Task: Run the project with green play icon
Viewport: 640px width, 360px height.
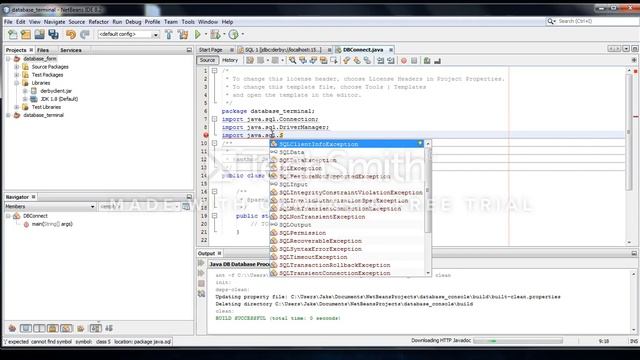Action: [x=198, y=35]
